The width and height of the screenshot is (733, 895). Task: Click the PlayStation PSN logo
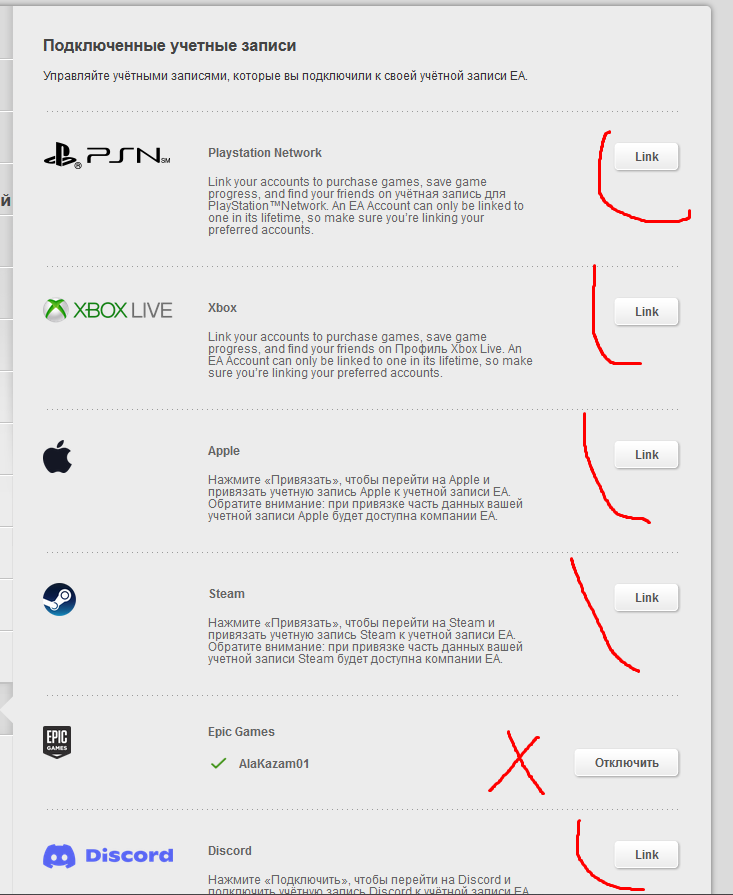tap(107, 156)
